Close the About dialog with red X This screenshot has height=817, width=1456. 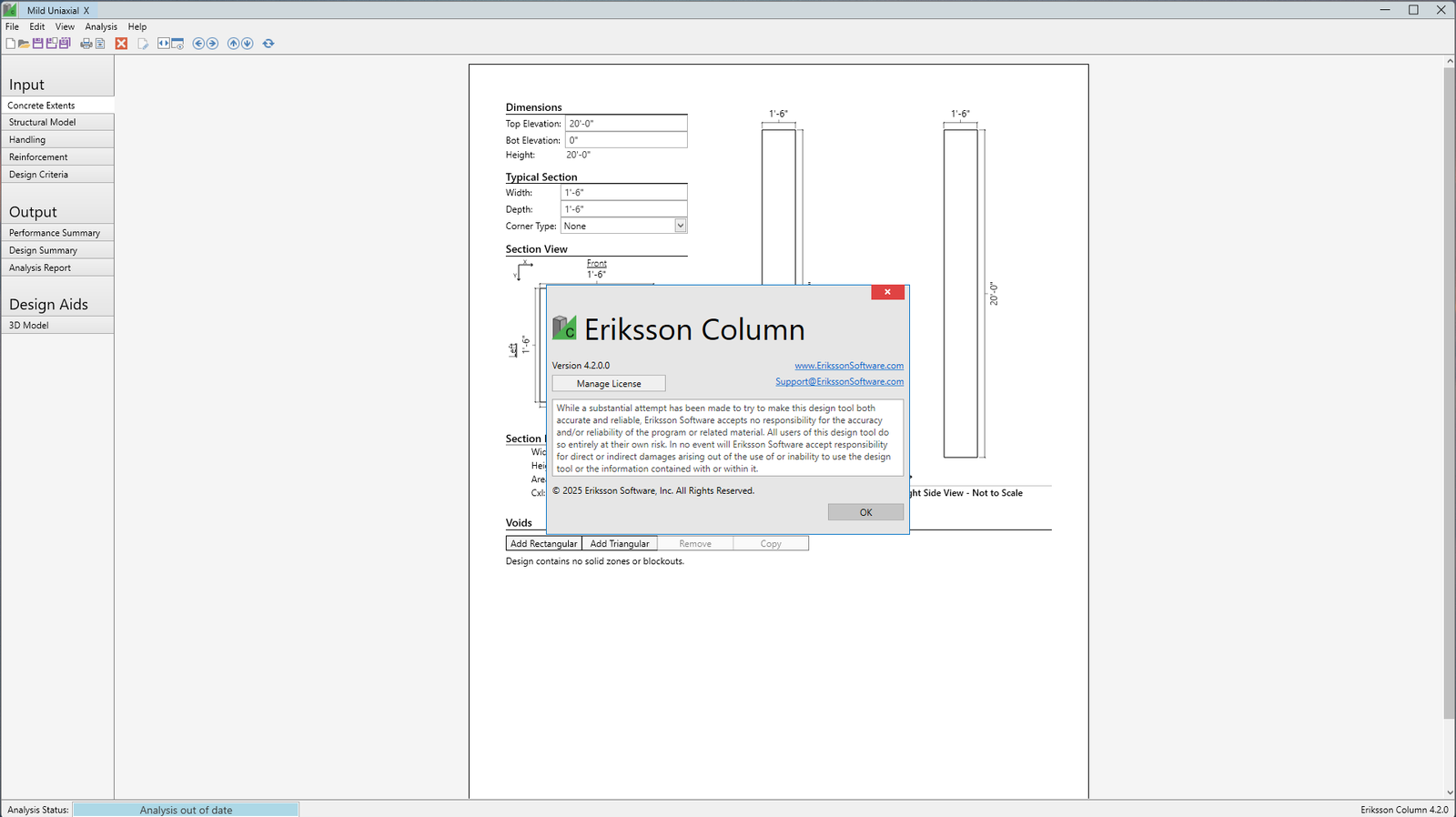pyautogui.click(x=887, y=292)
